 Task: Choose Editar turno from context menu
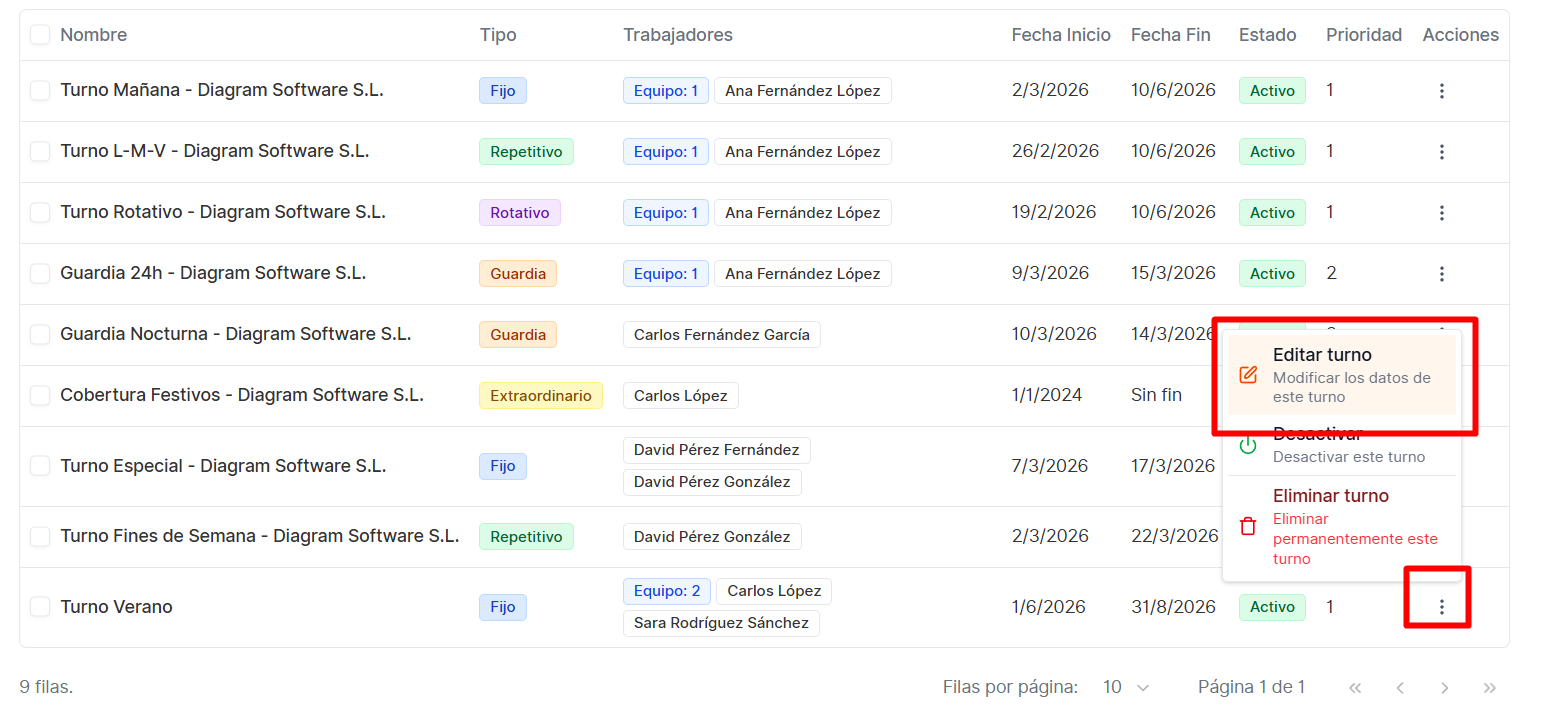1342,375
